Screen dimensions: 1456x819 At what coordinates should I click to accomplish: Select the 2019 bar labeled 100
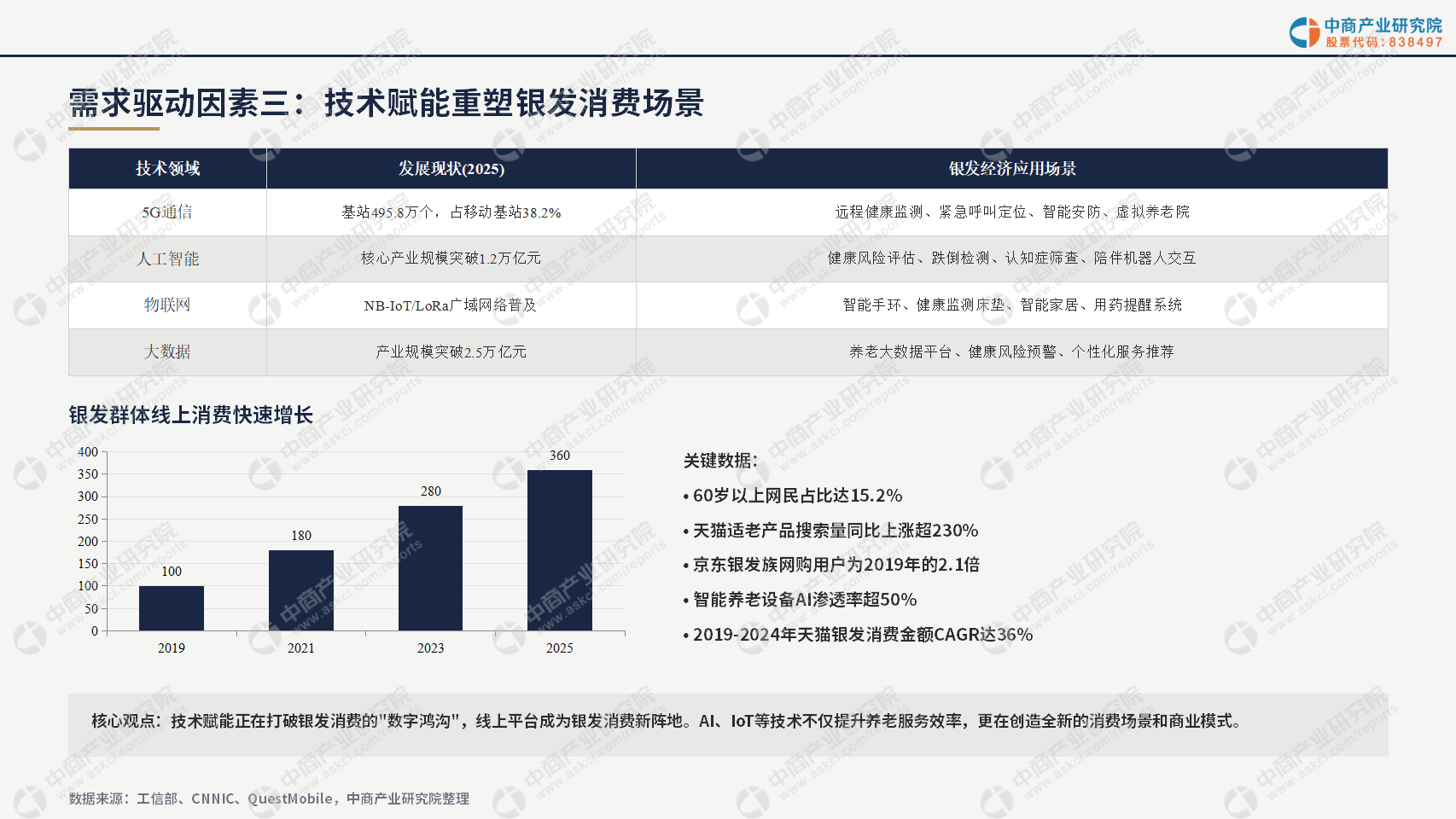point(172,608)
